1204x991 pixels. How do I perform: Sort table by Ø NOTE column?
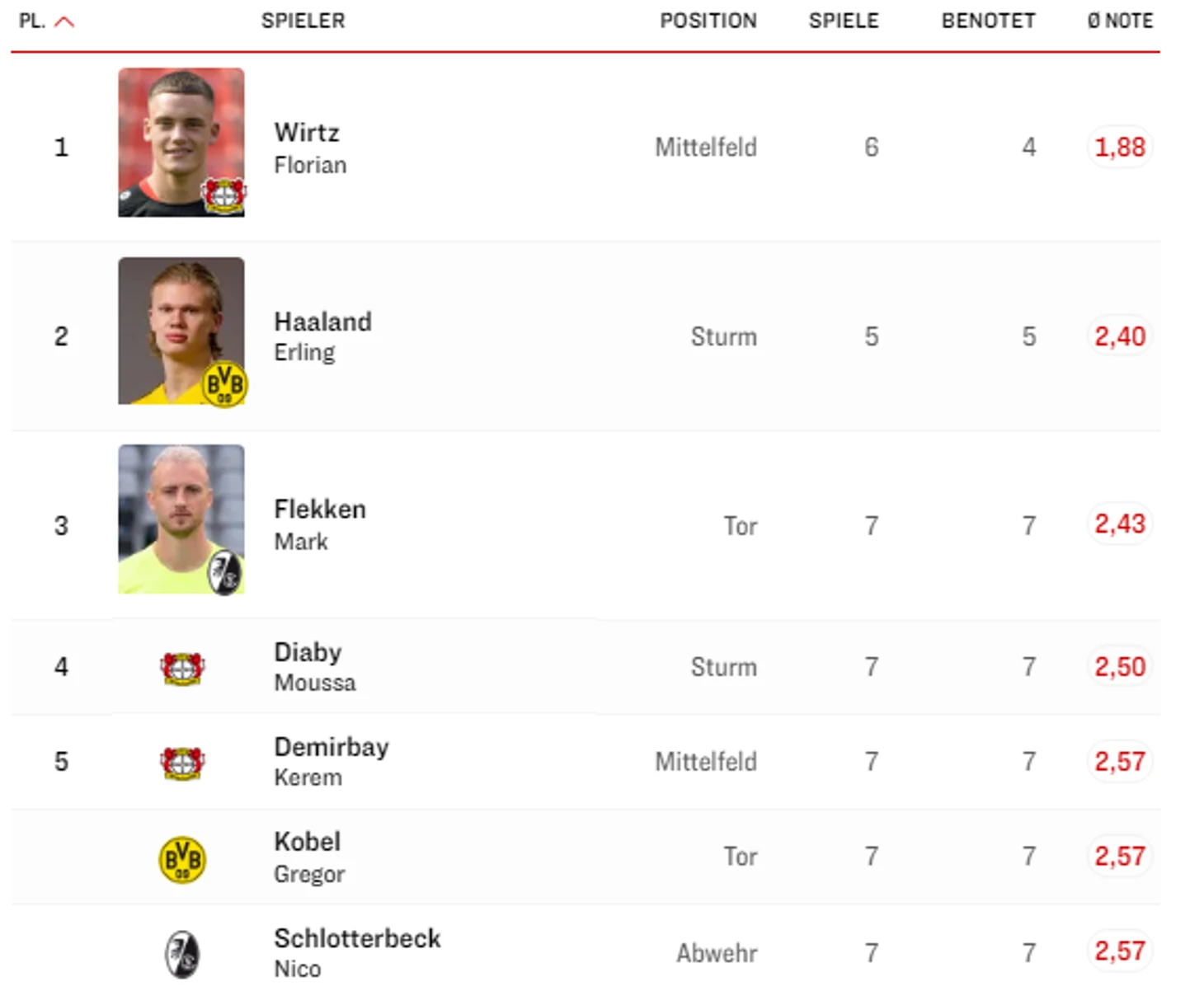[1119, 21]
